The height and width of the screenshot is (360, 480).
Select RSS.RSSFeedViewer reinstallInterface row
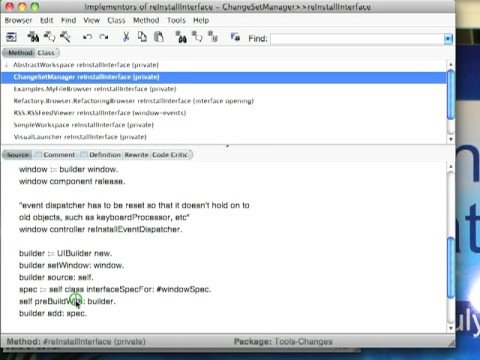click(223, 113)
